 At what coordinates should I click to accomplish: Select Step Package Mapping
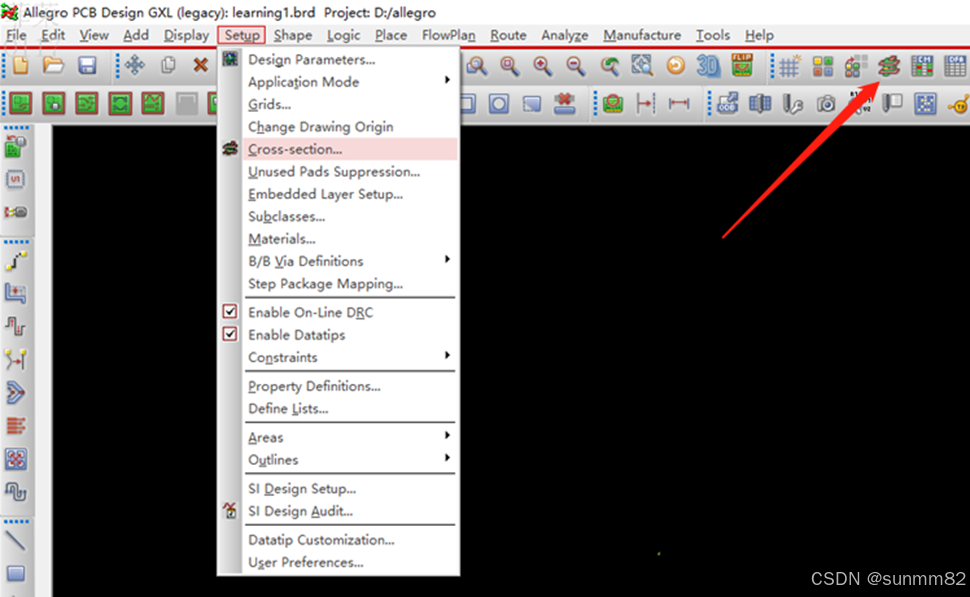[350, 283]
